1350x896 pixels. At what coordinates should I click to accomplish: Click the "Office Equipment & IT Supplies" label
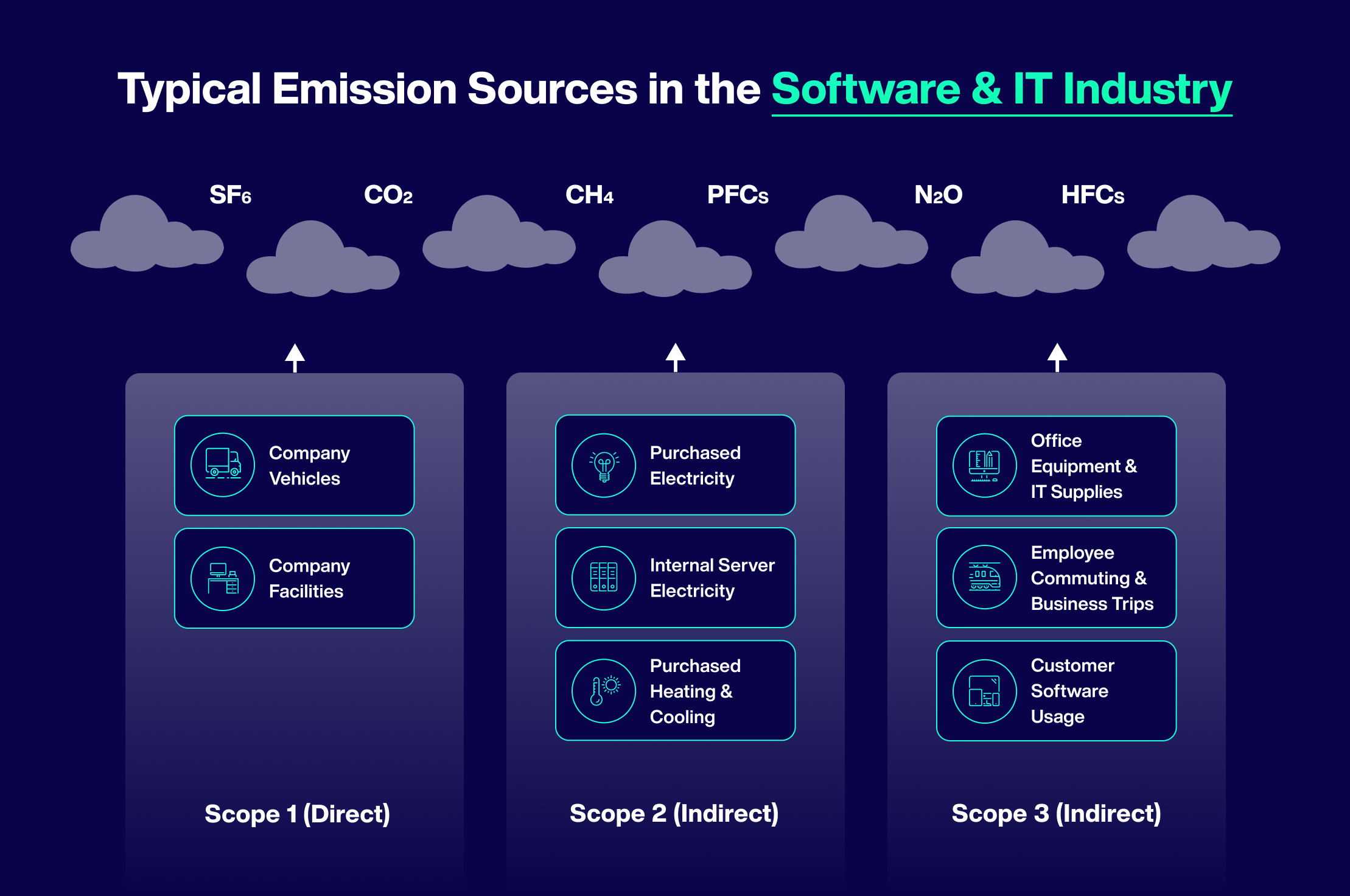point(1084,466)
